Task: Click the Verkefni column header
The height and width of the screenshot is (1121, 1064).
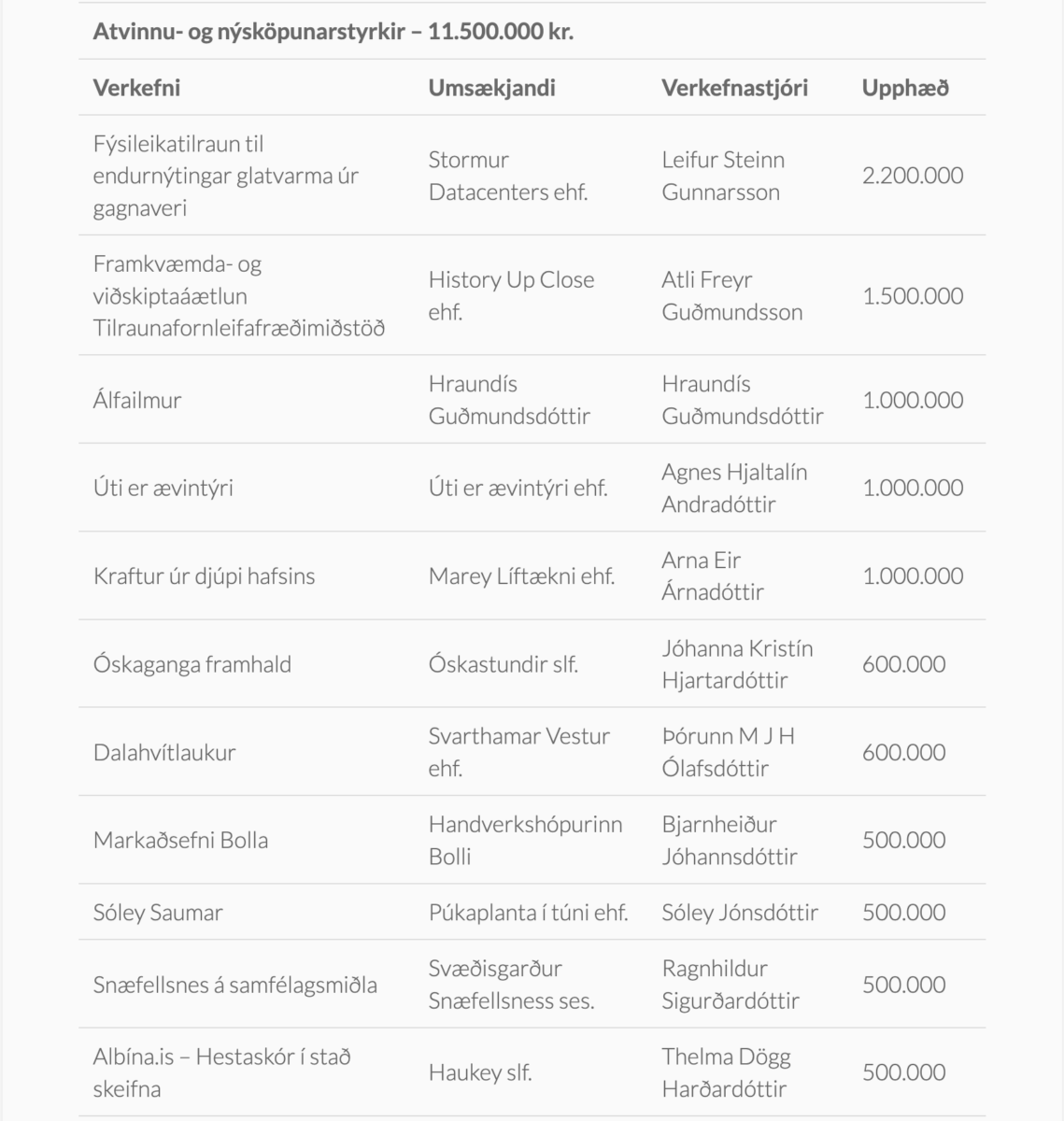Action: coord(136,88)
